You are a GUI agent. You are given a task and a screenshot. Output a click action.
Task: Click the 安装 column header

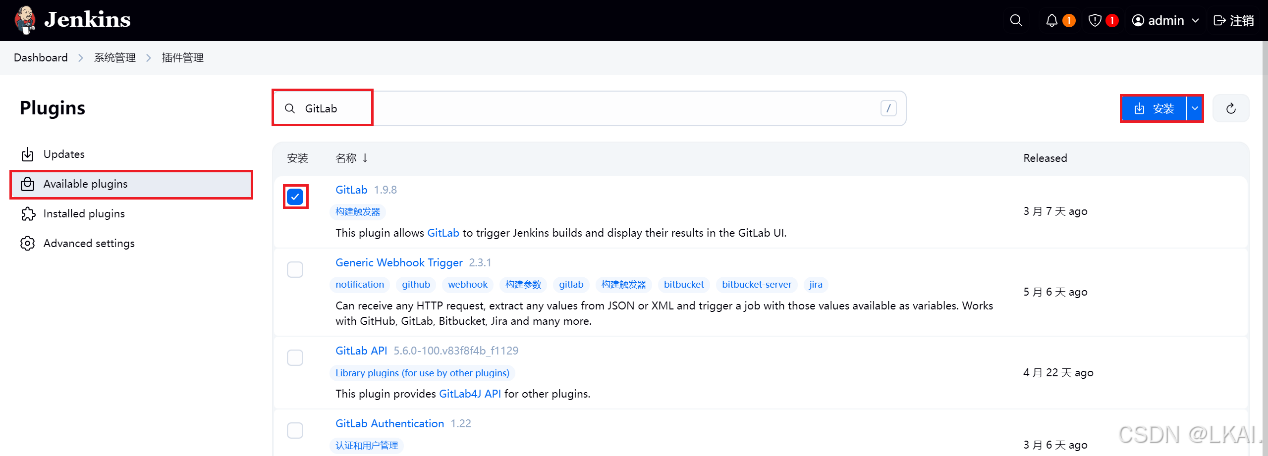[297, 158]
